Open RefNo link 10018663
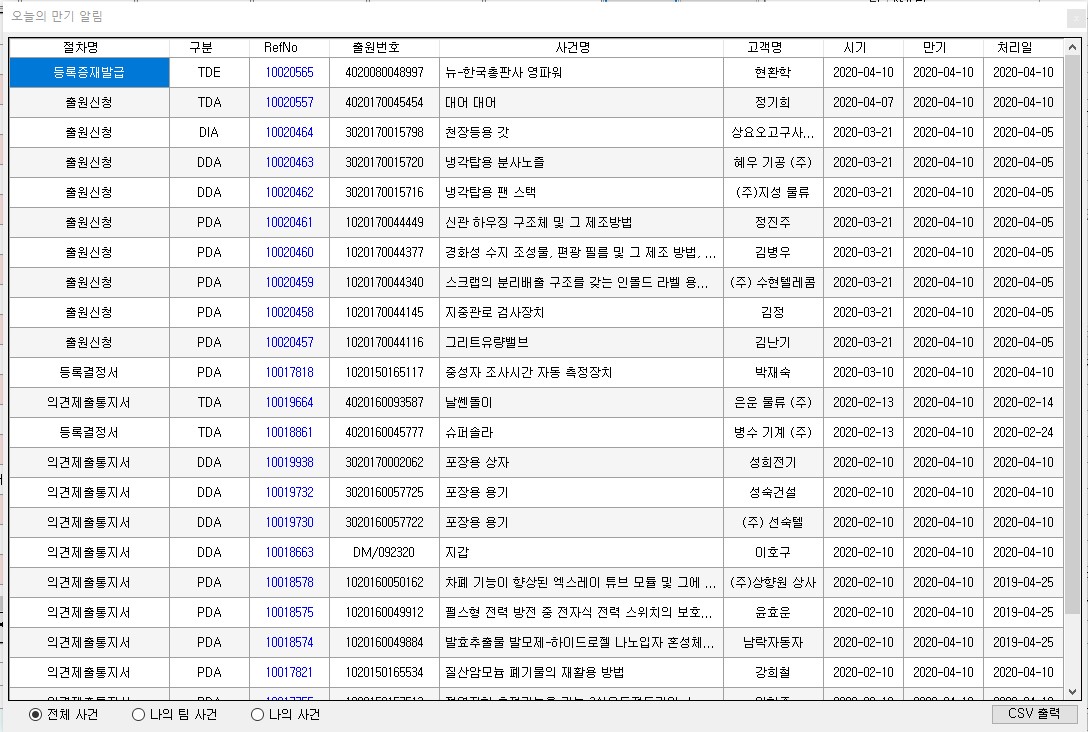The width and height of the screenshot is (1088, 732). (x=289, y=552)
